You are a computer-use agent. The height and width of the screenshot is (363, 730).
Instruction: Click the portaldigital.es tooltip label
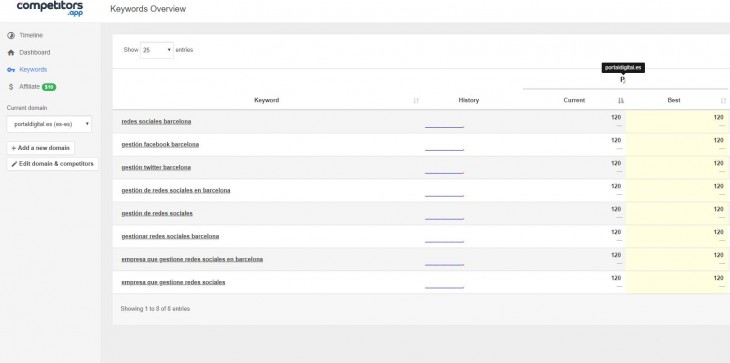[x=623, y=68]
